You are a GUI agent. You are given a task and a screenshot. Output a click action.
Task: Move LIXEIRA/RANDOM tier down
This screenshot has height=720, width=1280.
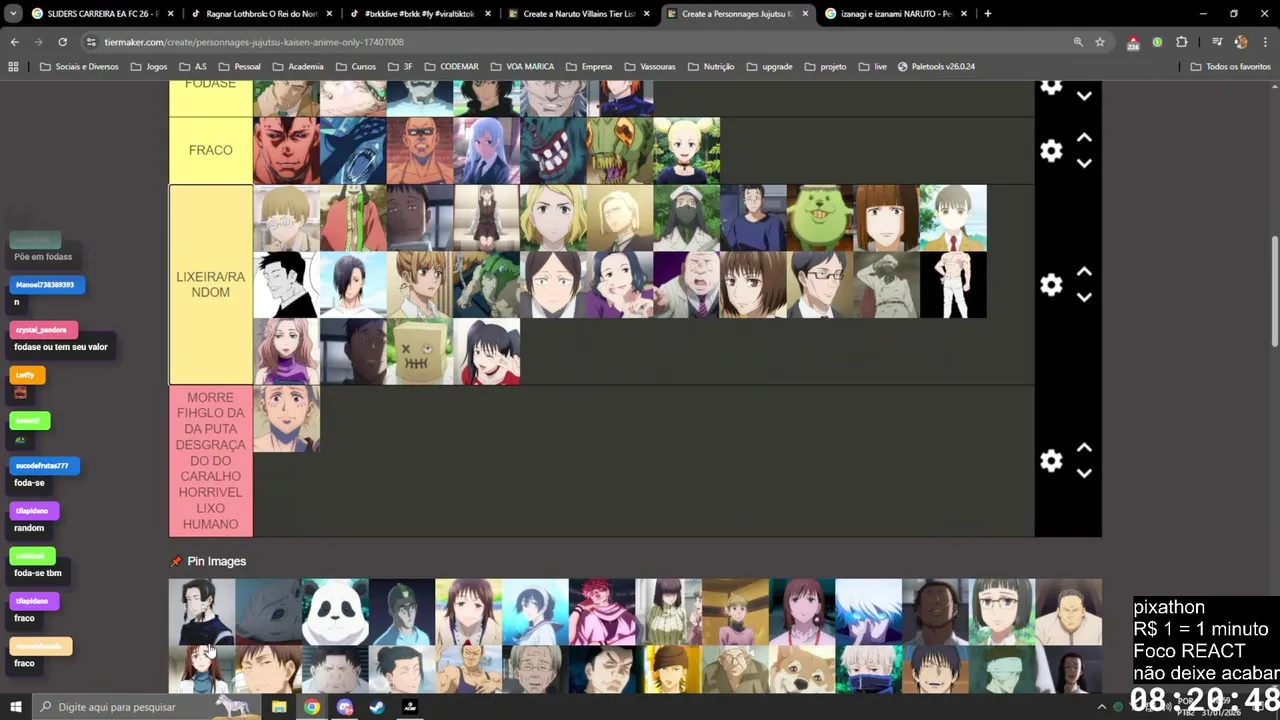(1084, 297)
